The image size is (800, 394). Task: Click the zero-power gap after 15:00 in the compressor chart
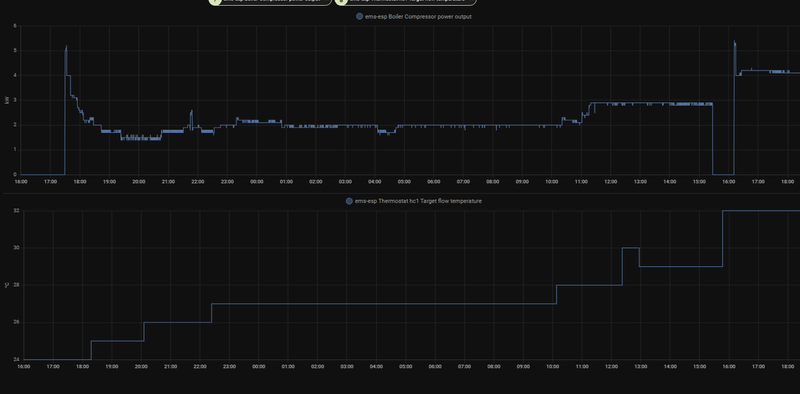point(723,175)
